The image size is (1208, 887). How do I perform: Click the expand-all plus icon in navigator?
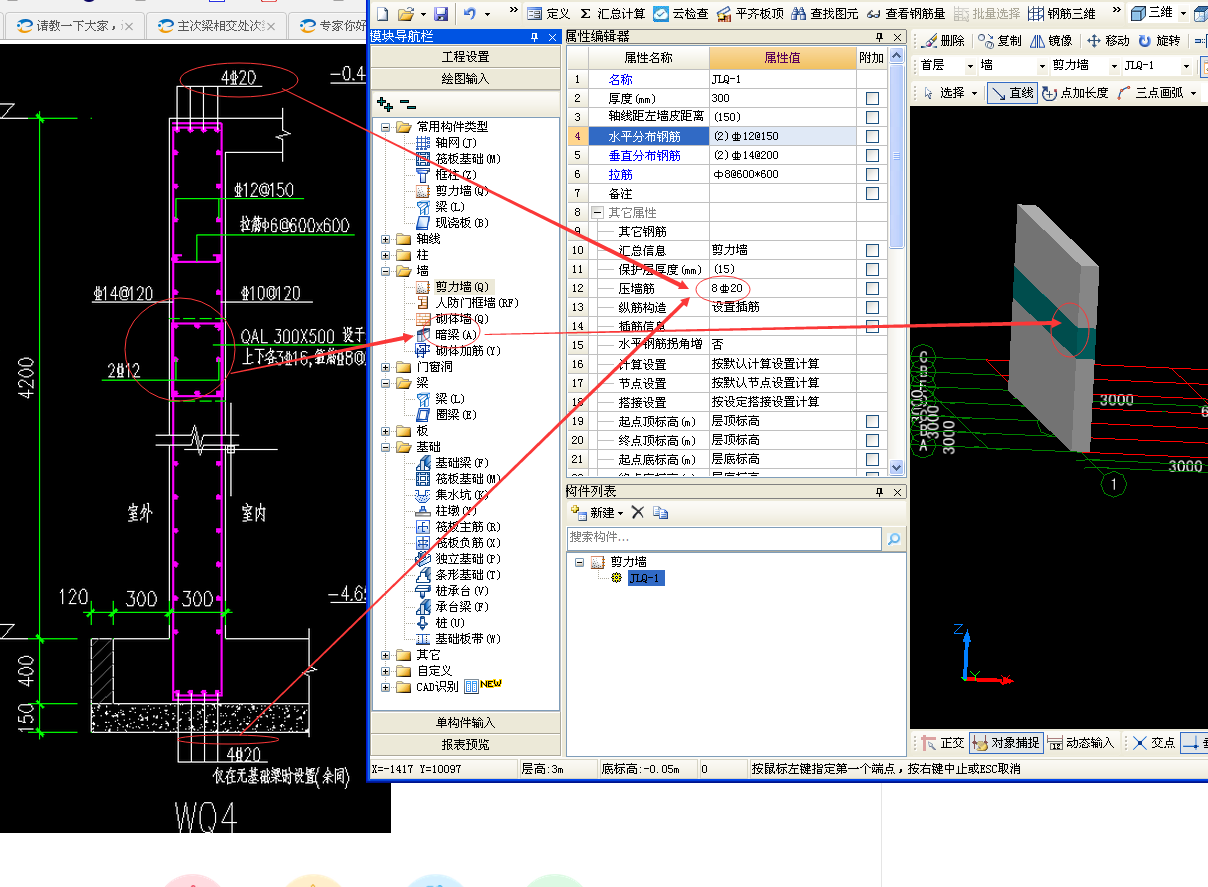[384, 104]
